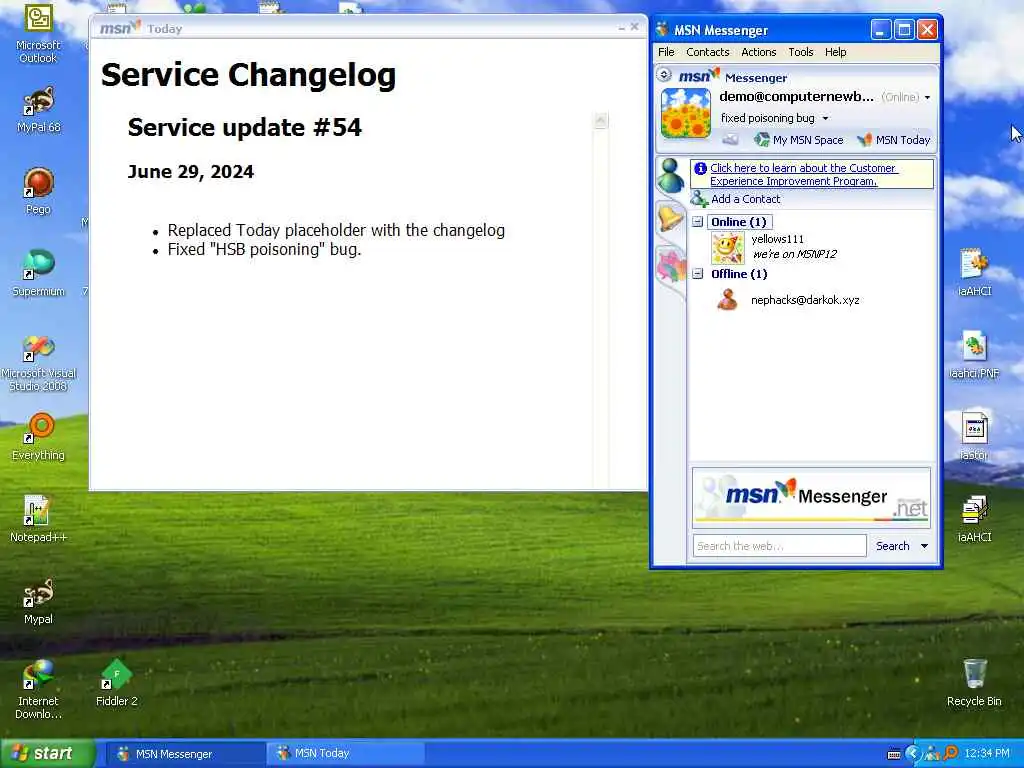1024x768 pixels.
Task: Click the on-screen keyboard tray icon
Action: point(894,754)
